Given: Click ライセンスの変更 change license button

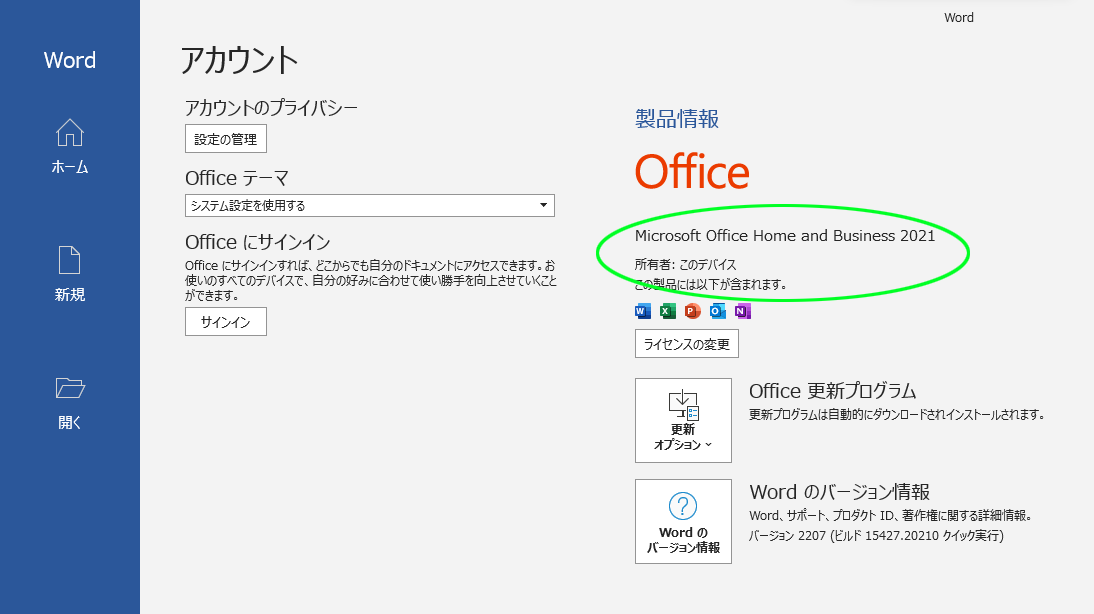Looking at the screenshot, I should 687,344.
